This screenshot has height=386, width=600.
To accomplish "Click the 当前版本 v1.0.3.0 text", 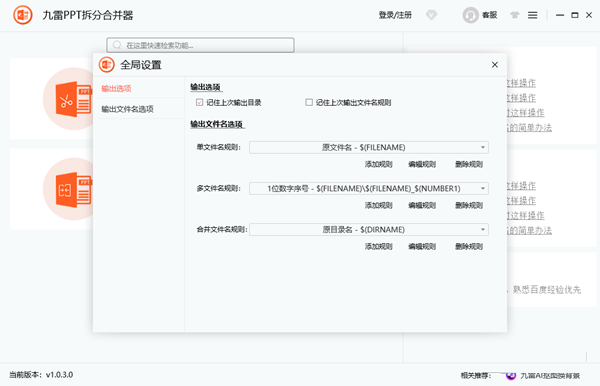I will 41,375.
